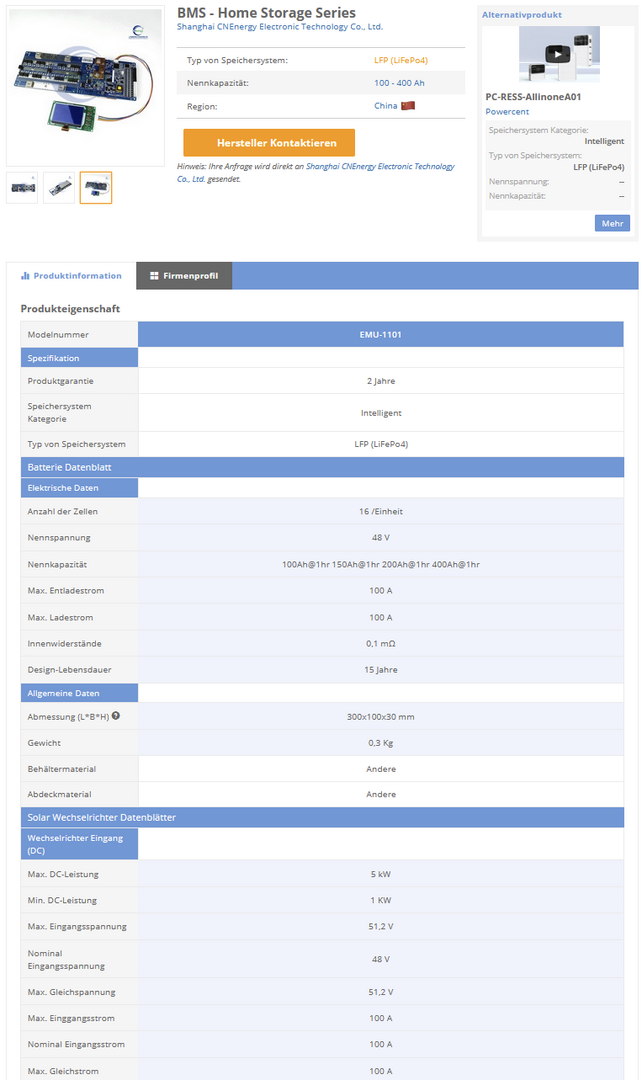This screenshot has width=642, height=1080.
Task: Click the Batterie Datenblatt section header
Action: click(322, 467)
